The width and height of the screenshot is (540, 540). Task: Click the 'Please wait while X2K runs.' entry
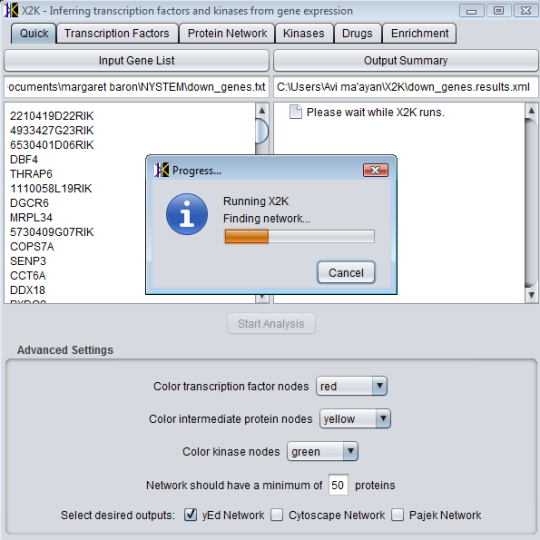pyautogui.click(x=375, y=112)
